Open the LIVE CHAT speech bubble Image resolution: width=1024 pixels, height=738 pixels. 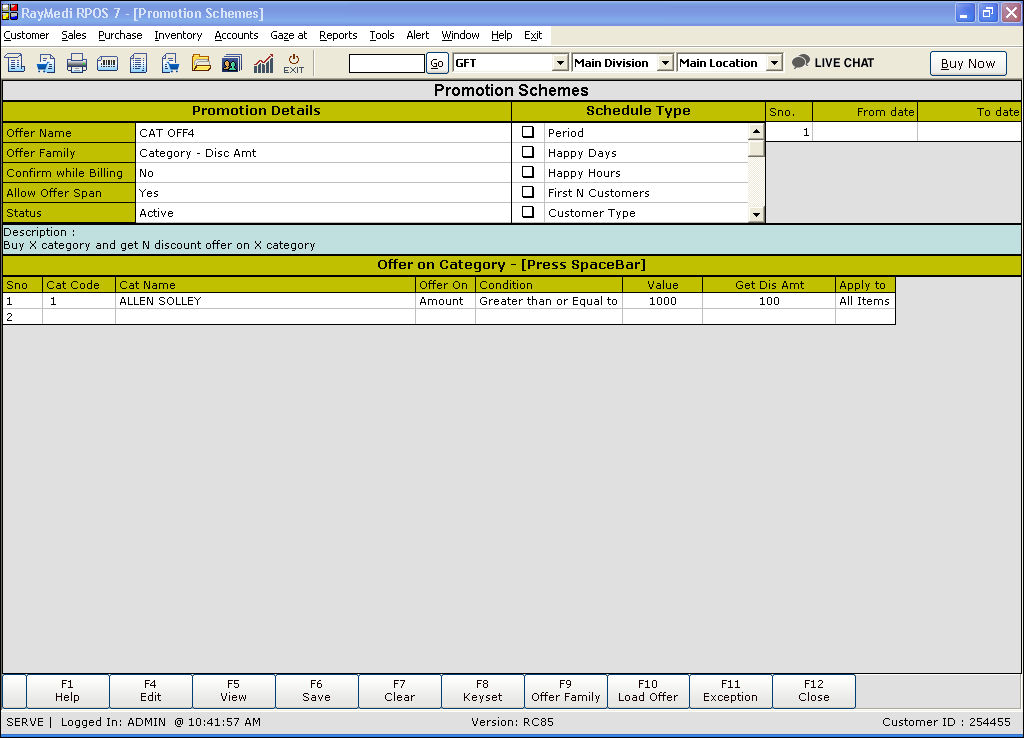(x=801, y=62)
